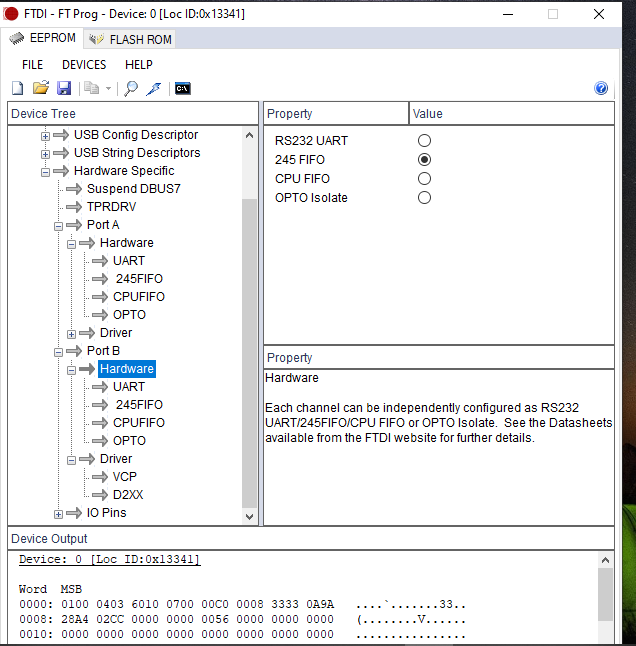Select OPTO under Port A Hardware

129,315
